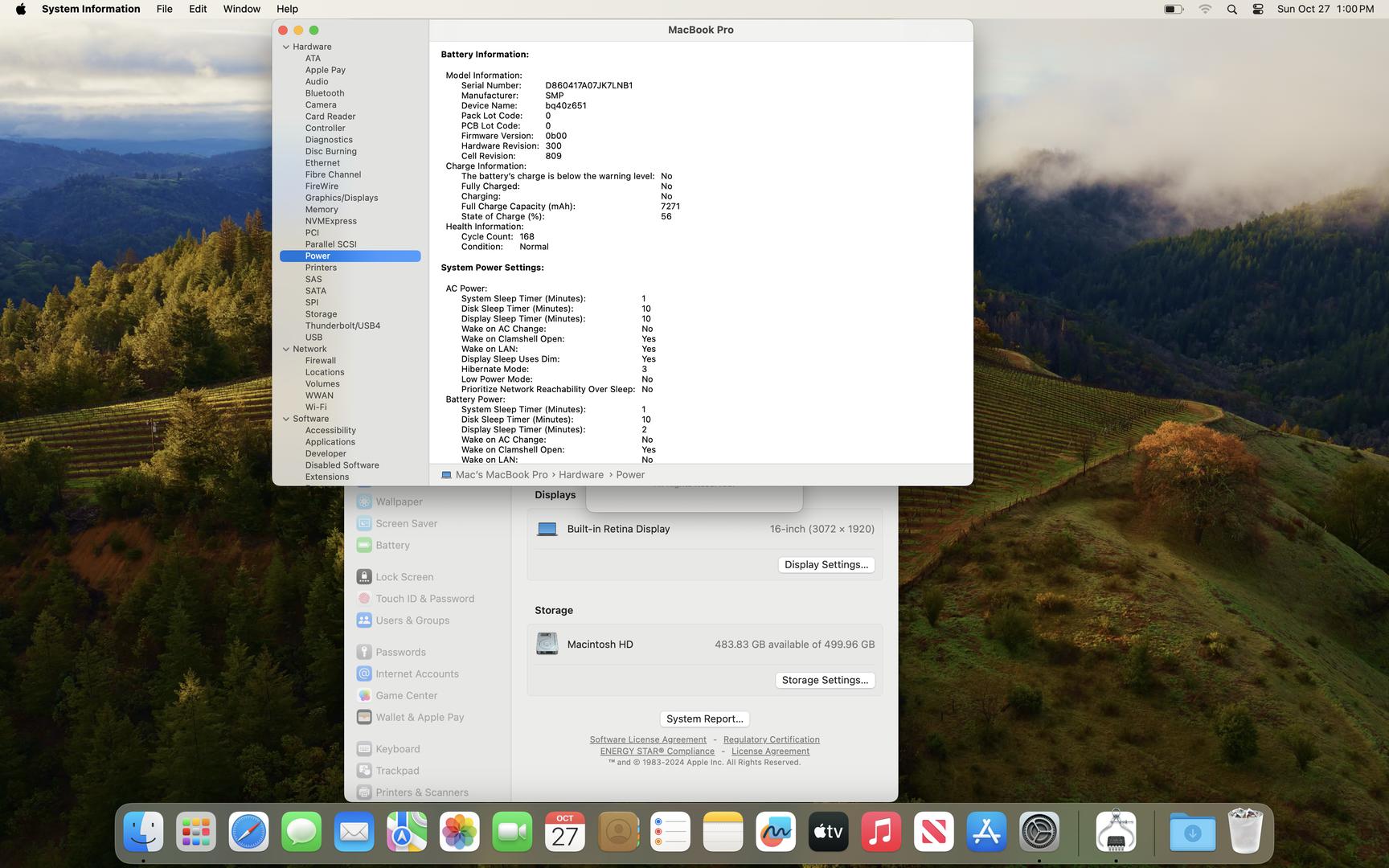The height and width of the screenshot is (868, 1389).
Task: Open Music app in the Dock
Action: (x=881, y=832)
